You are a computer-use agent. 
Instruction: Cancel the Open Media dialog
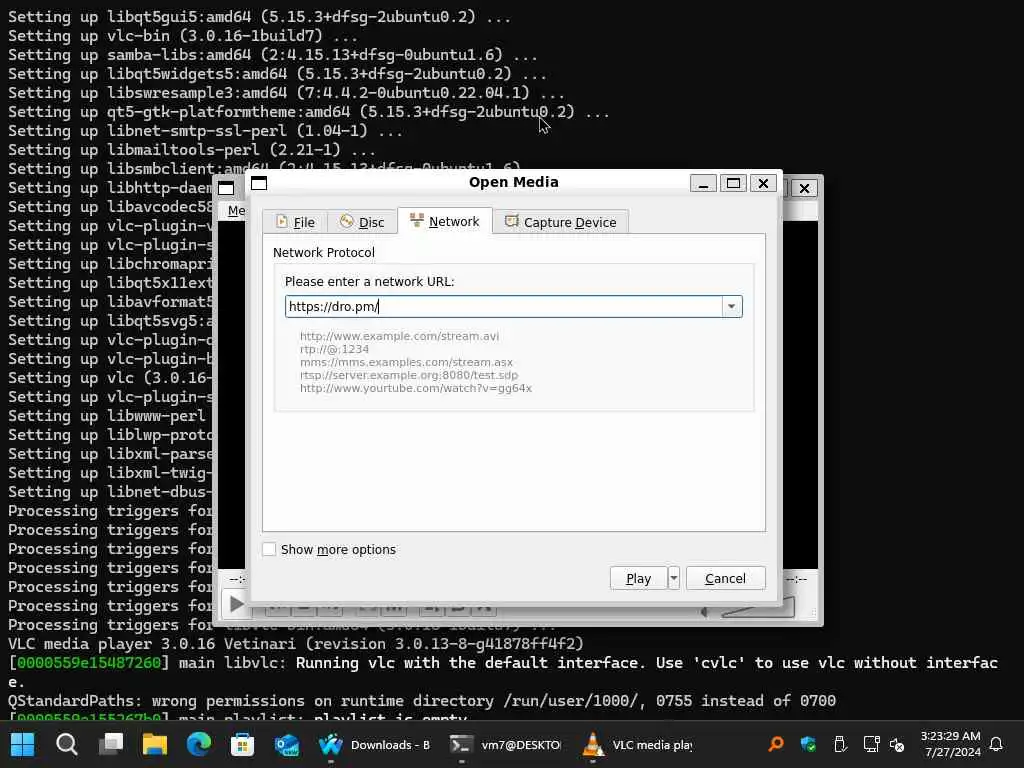click(x=726, y=578)
